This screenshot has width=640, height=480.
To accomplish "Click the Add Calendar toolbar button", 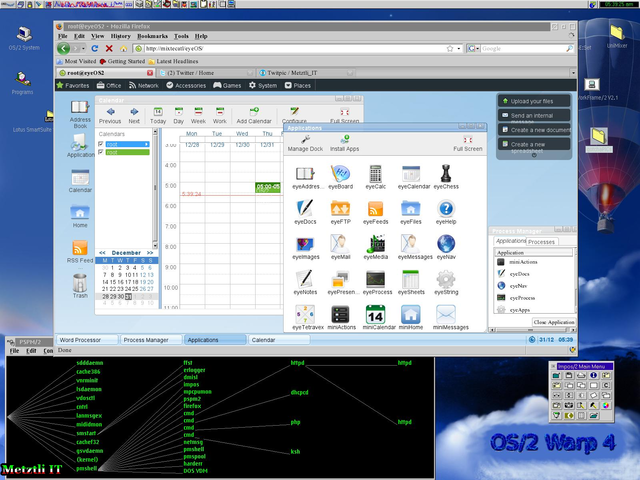I will 254,116.
